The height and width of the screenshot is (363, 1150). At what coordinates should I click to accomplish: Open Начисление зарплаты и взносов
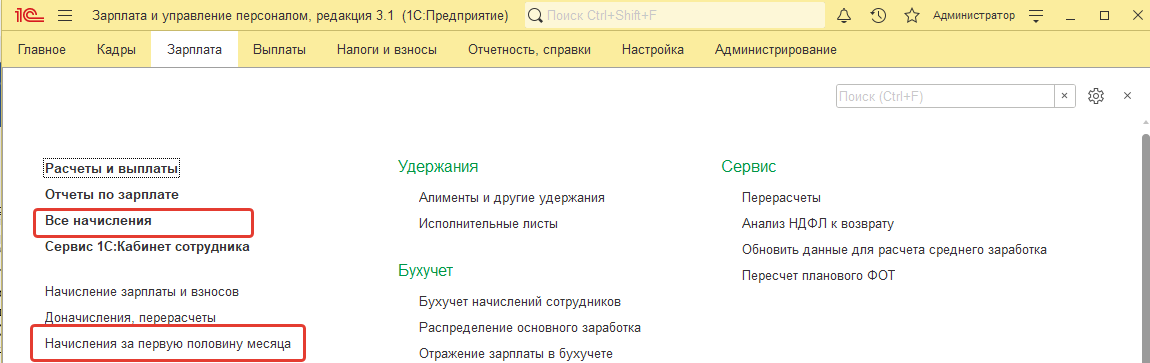(x=142, y=292)
